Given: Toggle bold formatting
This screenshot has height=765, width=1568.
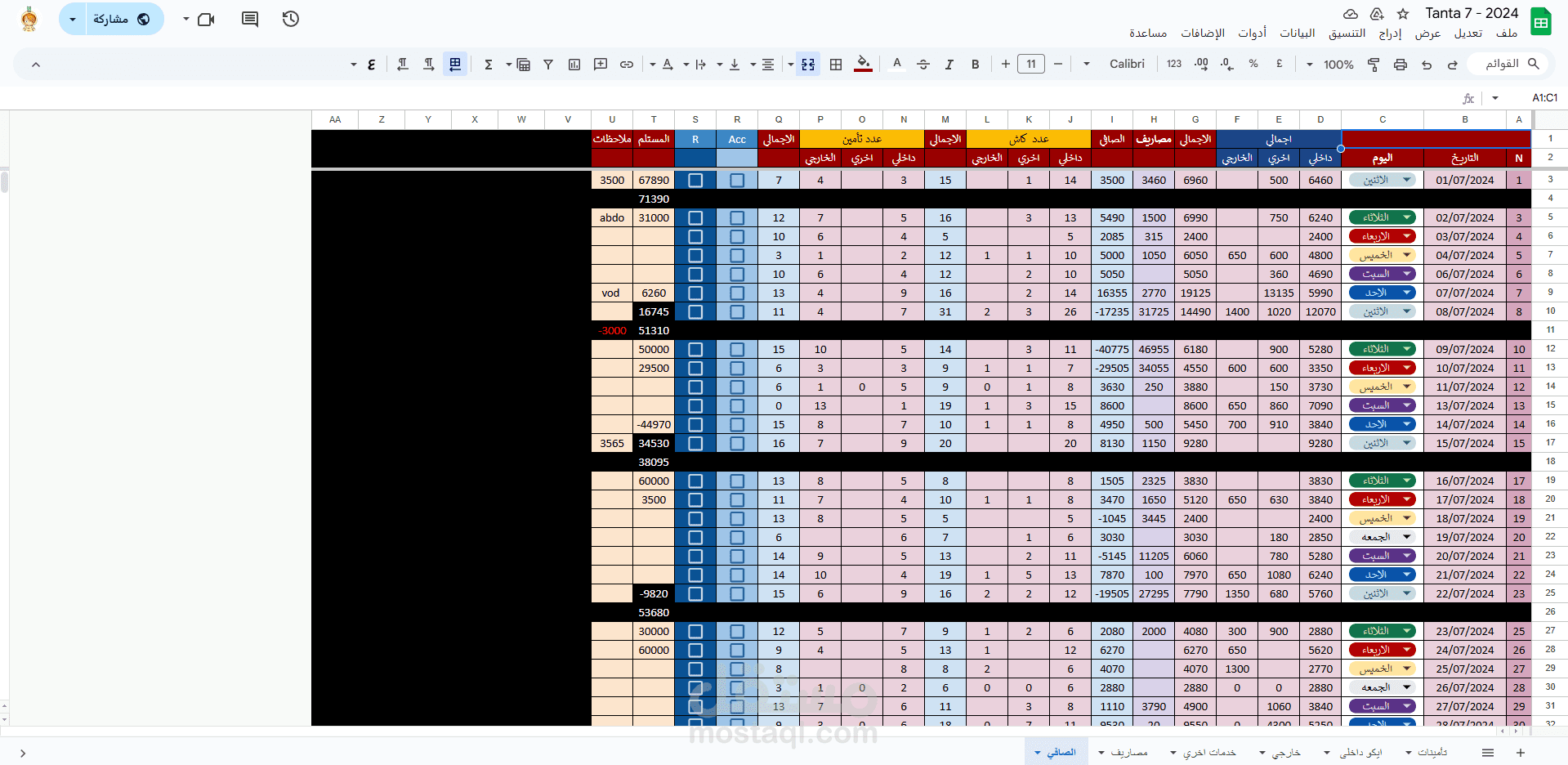Looking at the screenshot, I should (976, 64).
